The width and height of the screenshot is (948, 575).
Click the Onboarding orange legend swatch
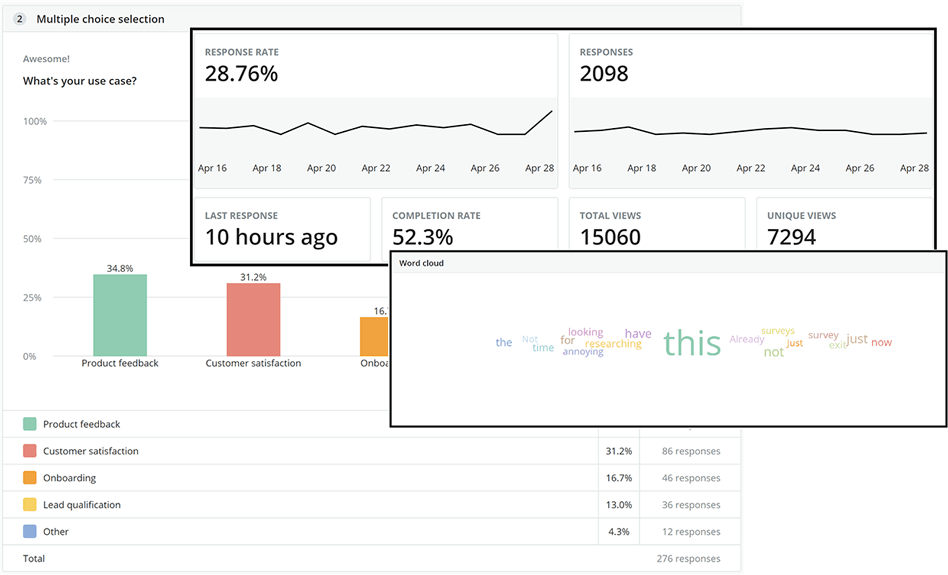[30, 478]
